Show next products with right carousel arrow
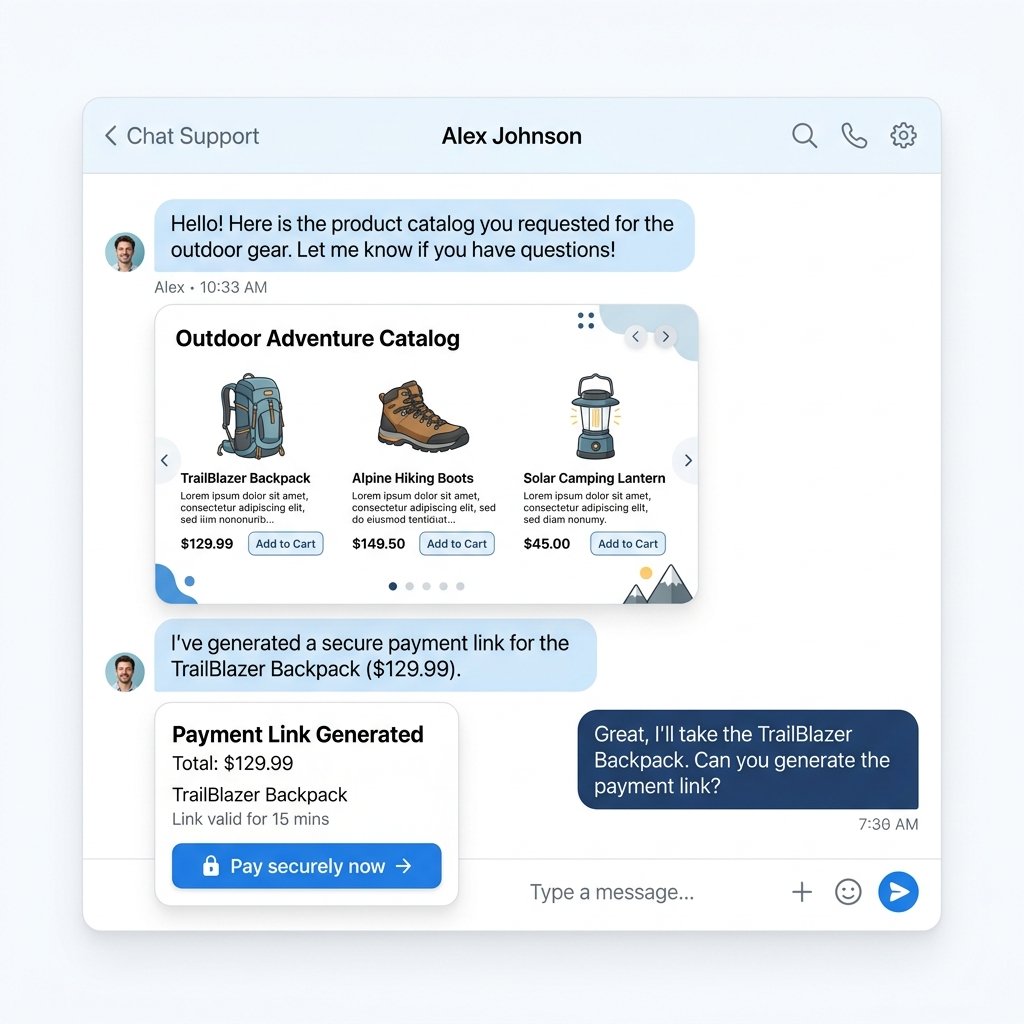This screenshot has height=1024, width=1024. [687, 460]
